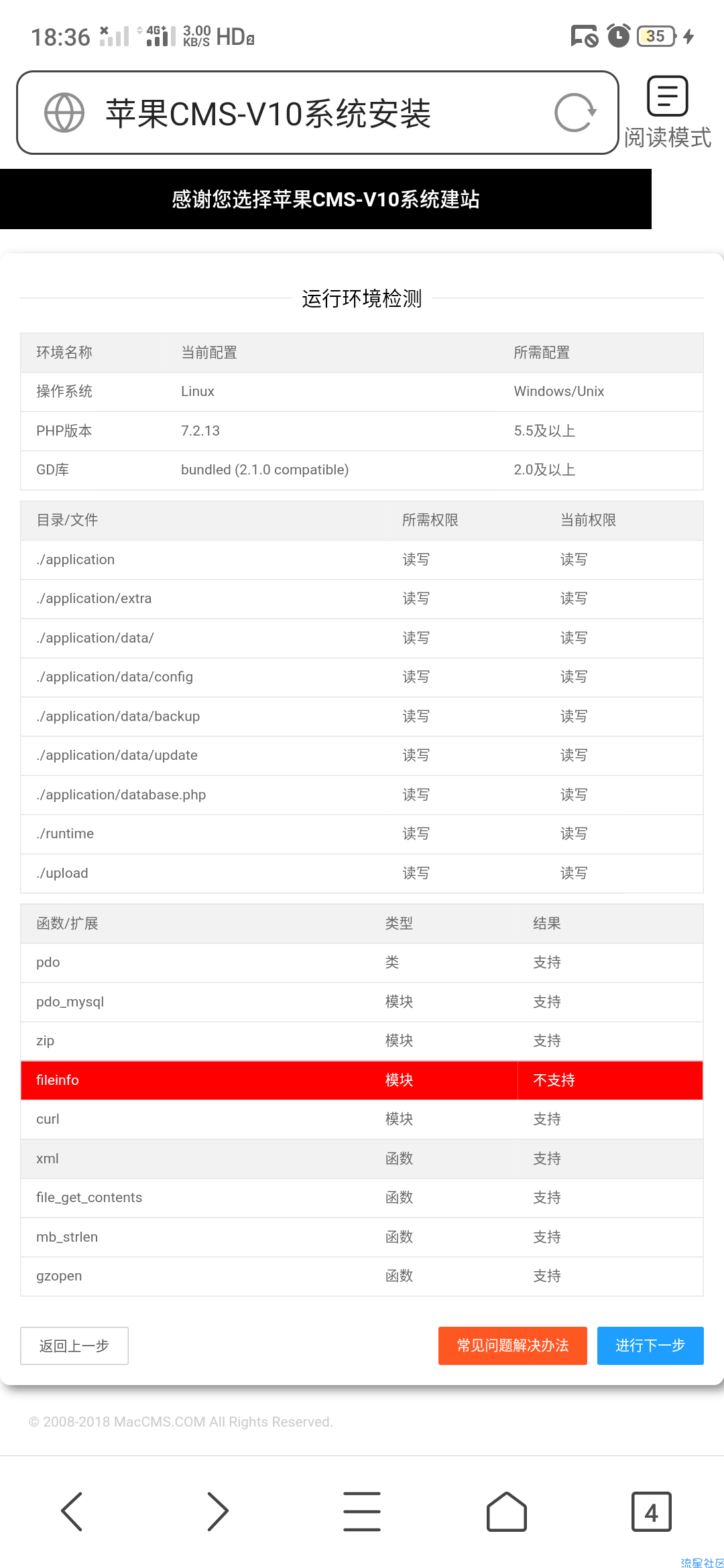Select the ./application/database.php row
Screen dimensions: 724x1568
click(x=362, y=795)
